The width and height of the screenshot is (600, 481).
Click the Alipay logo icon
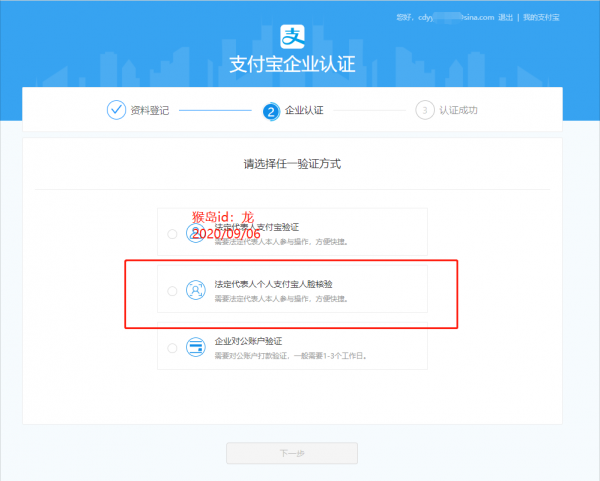[x=292, y=37]
